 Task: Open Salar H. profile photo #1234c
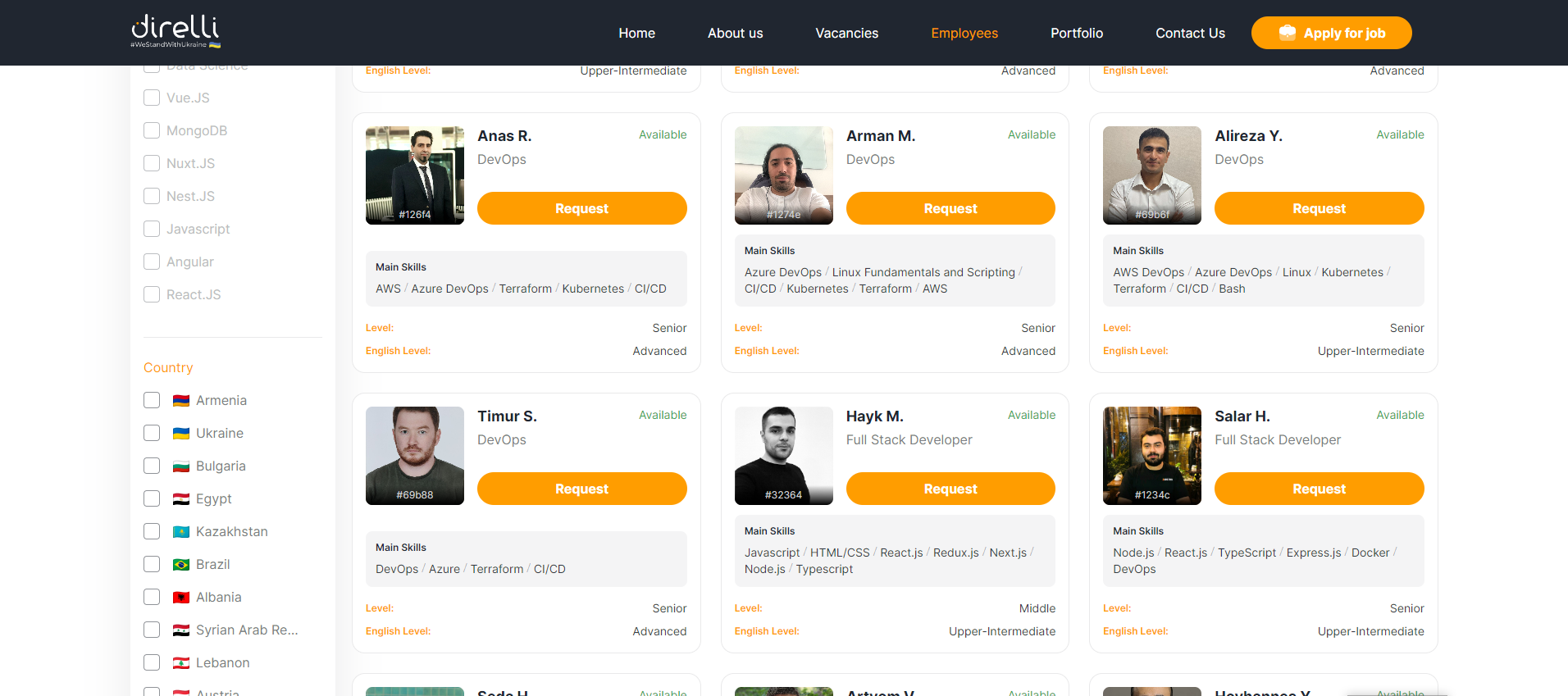coord(1152,456)
